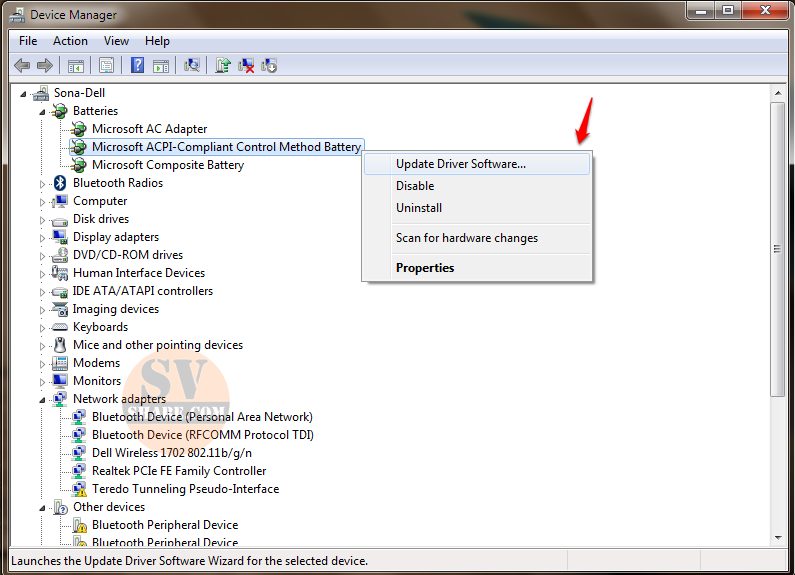
Task: Expand the Keyboards category
Action: (43, 327)
